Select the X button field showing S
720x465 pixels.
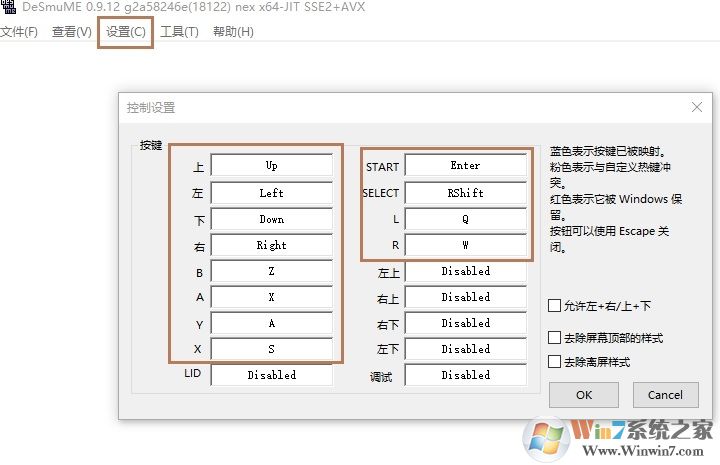click(271, 349)
